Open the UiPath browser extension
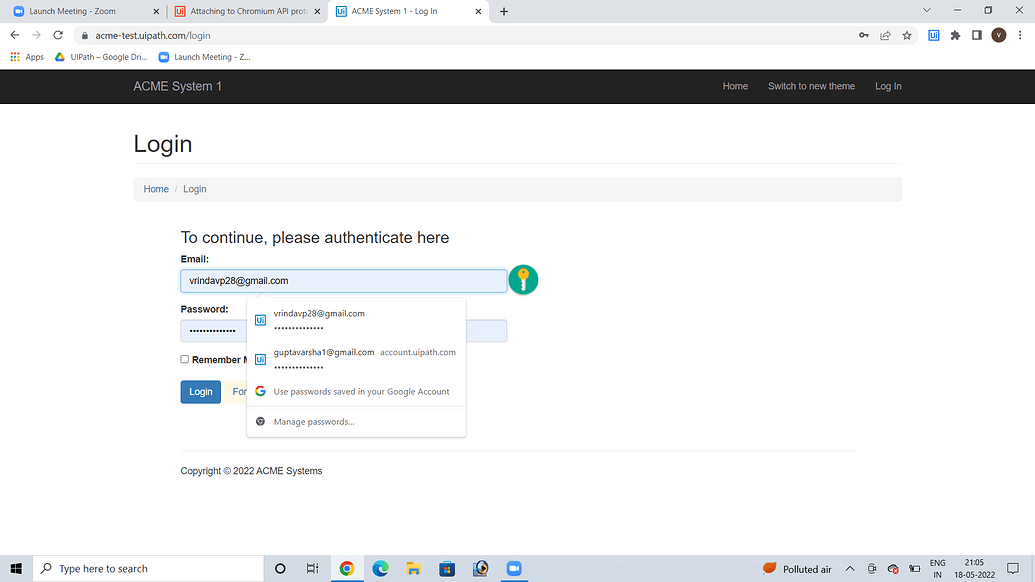This screenshot has height=582, width=1035. click(x=933, y=34)
